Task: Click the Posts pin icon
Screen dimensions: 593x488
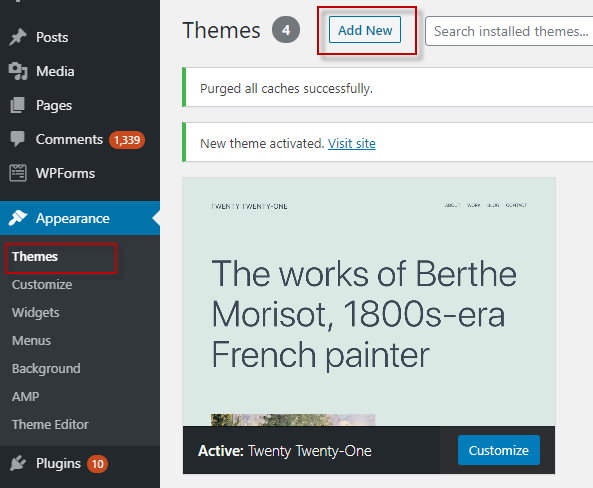Action: [x=18, y=37]
